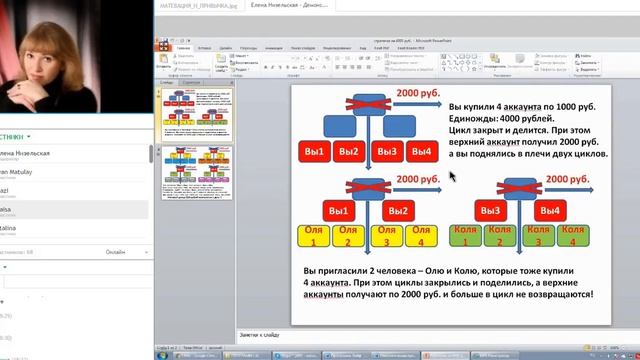Screen dimensions: 640x360
Task: Click the Undo icon in Quick Access Toolbar
Action: coord(172,41)
